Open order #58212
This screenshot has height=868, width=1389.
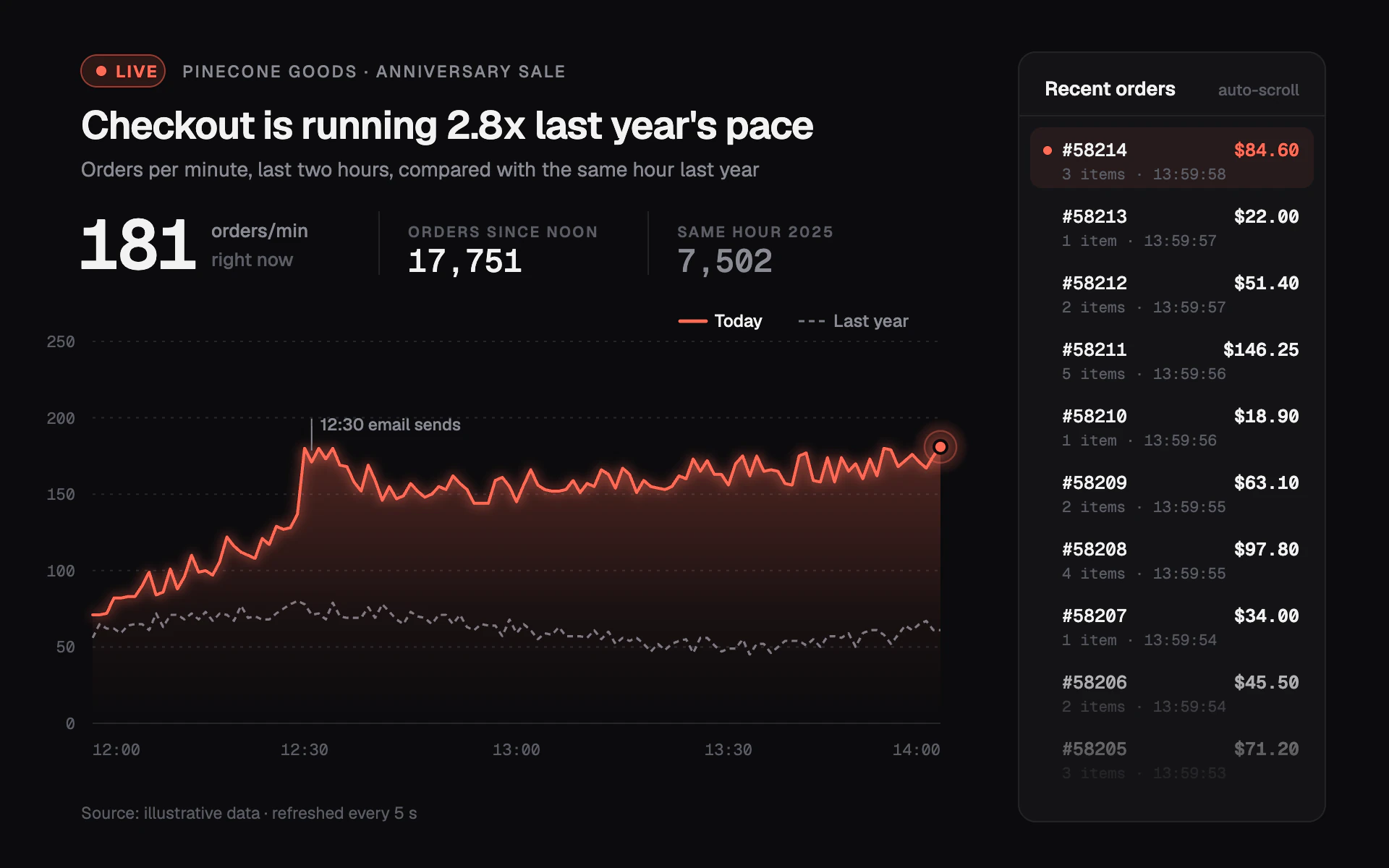pos(1171,294)
